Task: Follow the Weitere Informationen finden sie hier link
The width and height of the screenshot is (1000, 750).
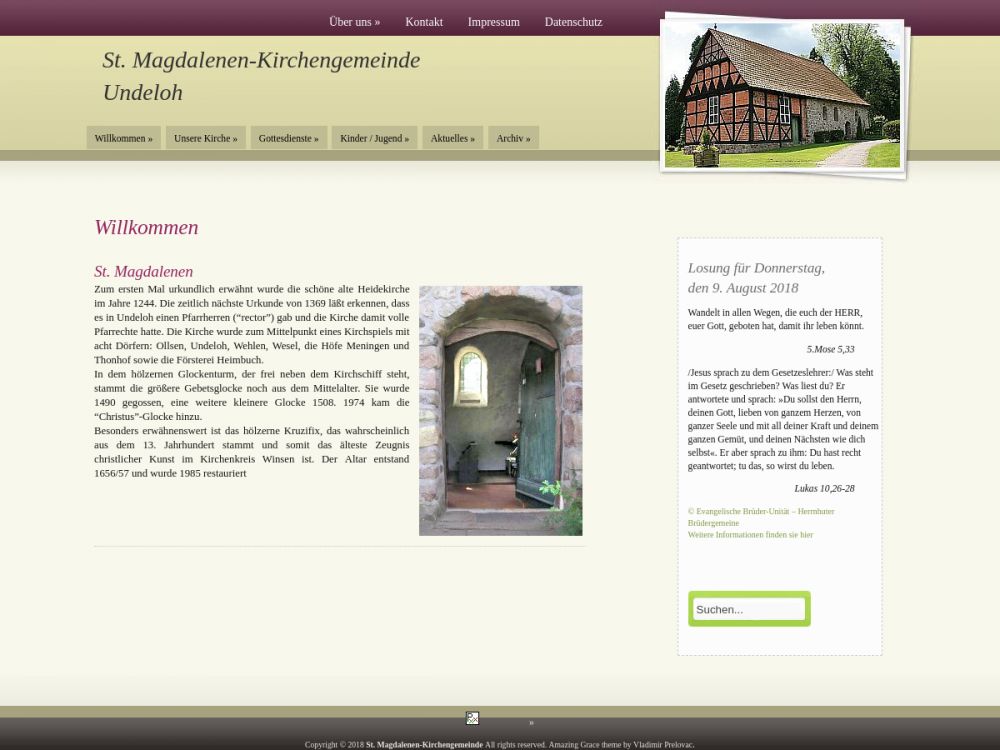Action: tap(750, 535)
